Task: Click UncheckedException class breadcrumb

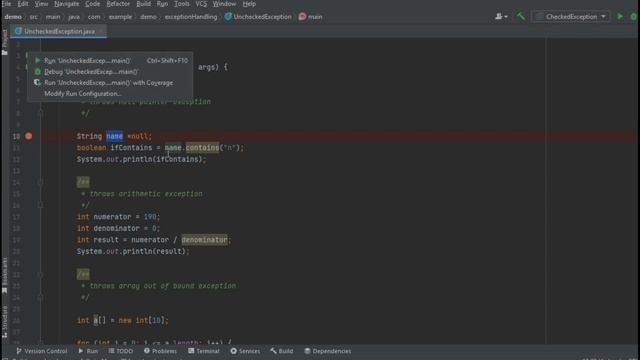Action: click(x=258, y=17)
